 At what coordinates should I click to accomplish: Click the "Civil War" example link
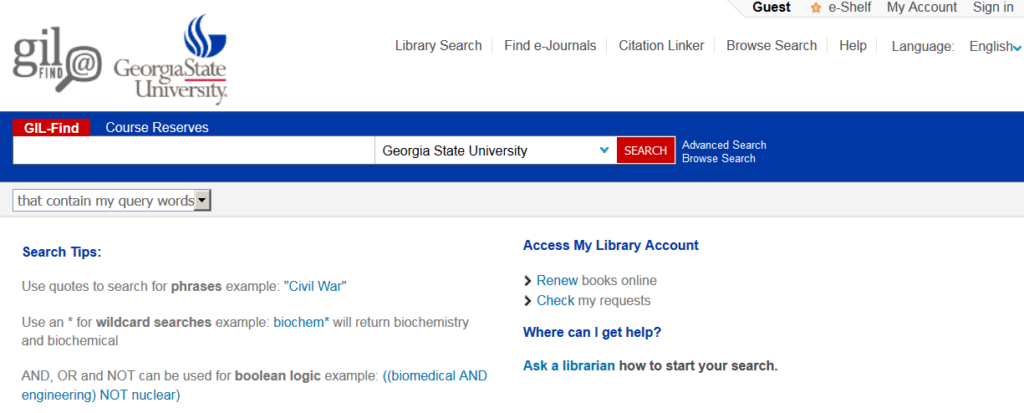pos(315,286)
